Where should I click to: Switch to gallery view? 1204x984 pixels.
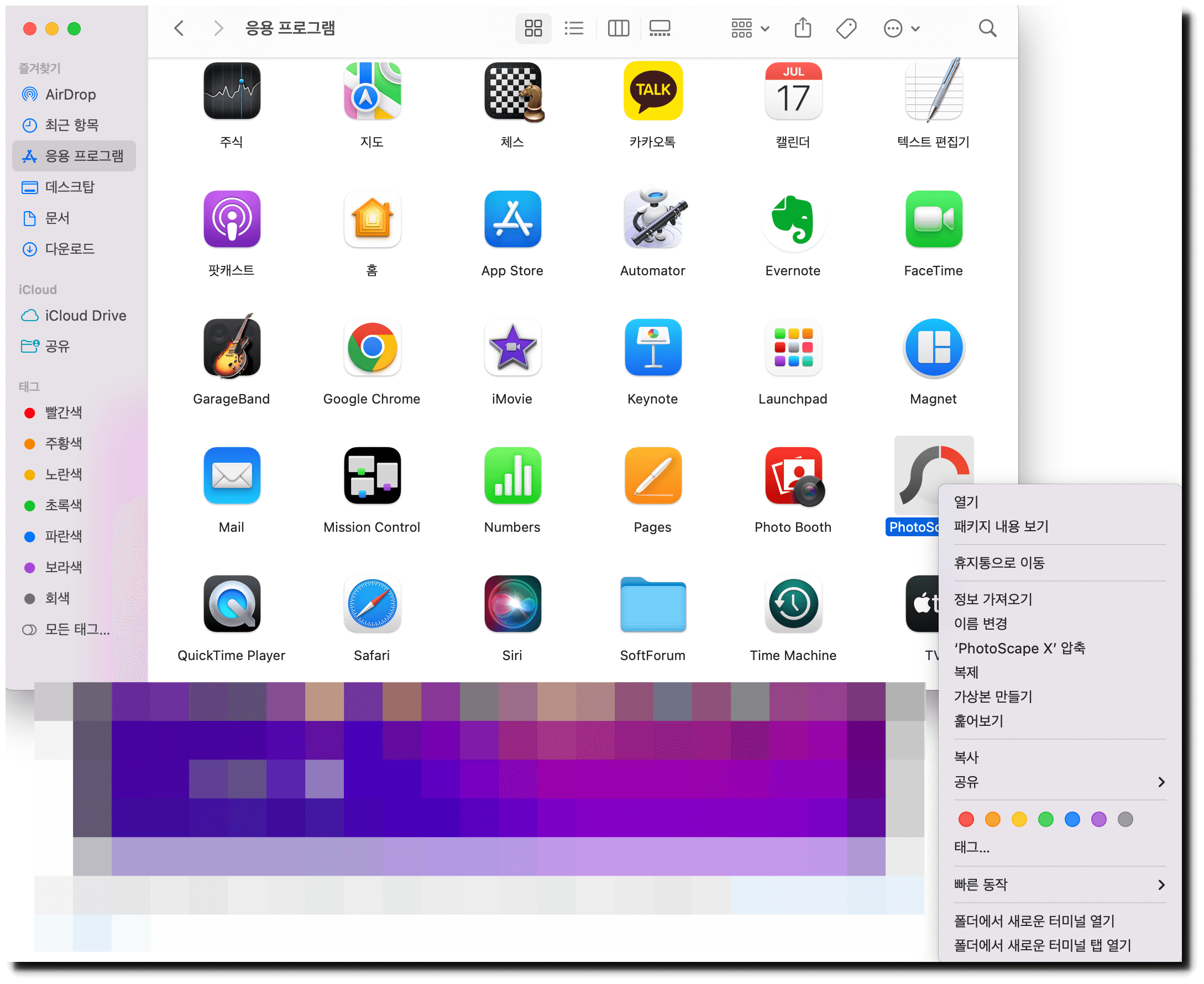[660, 28]
